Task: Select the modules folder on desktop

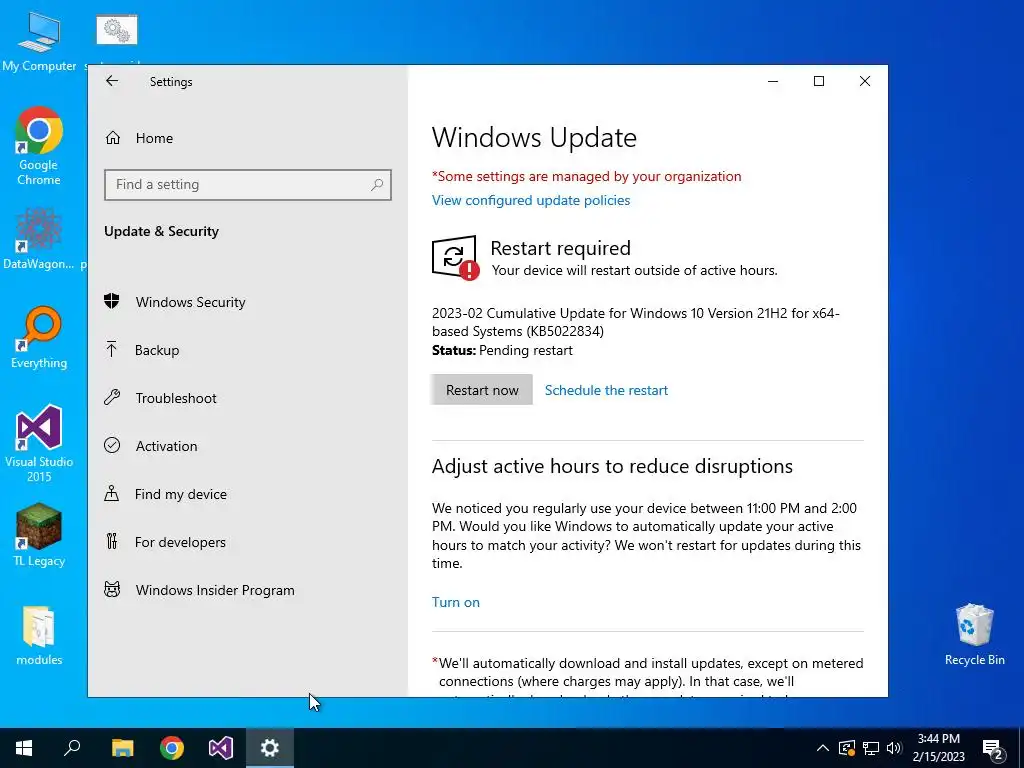Action: 39,635
